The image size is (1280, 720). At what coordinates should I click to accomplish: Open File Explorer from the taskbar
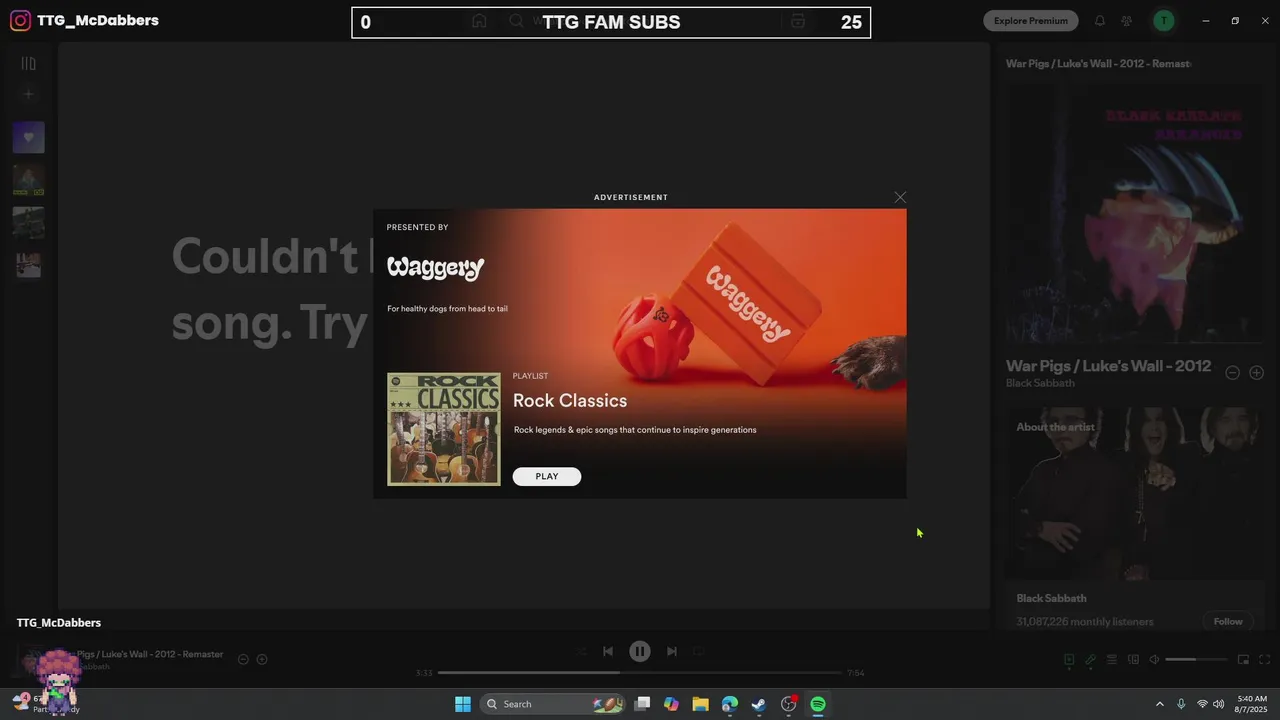(700, 704)
